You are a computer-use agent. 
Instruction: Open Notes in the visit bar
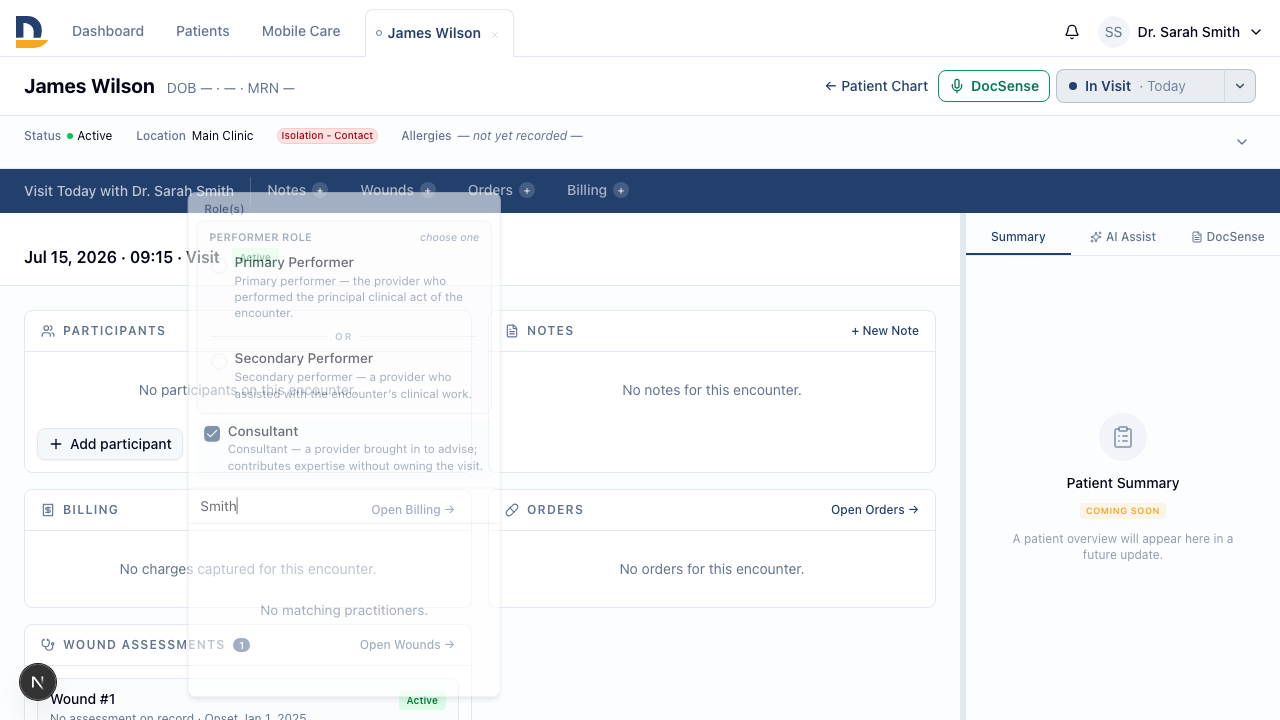pos(286,190)
